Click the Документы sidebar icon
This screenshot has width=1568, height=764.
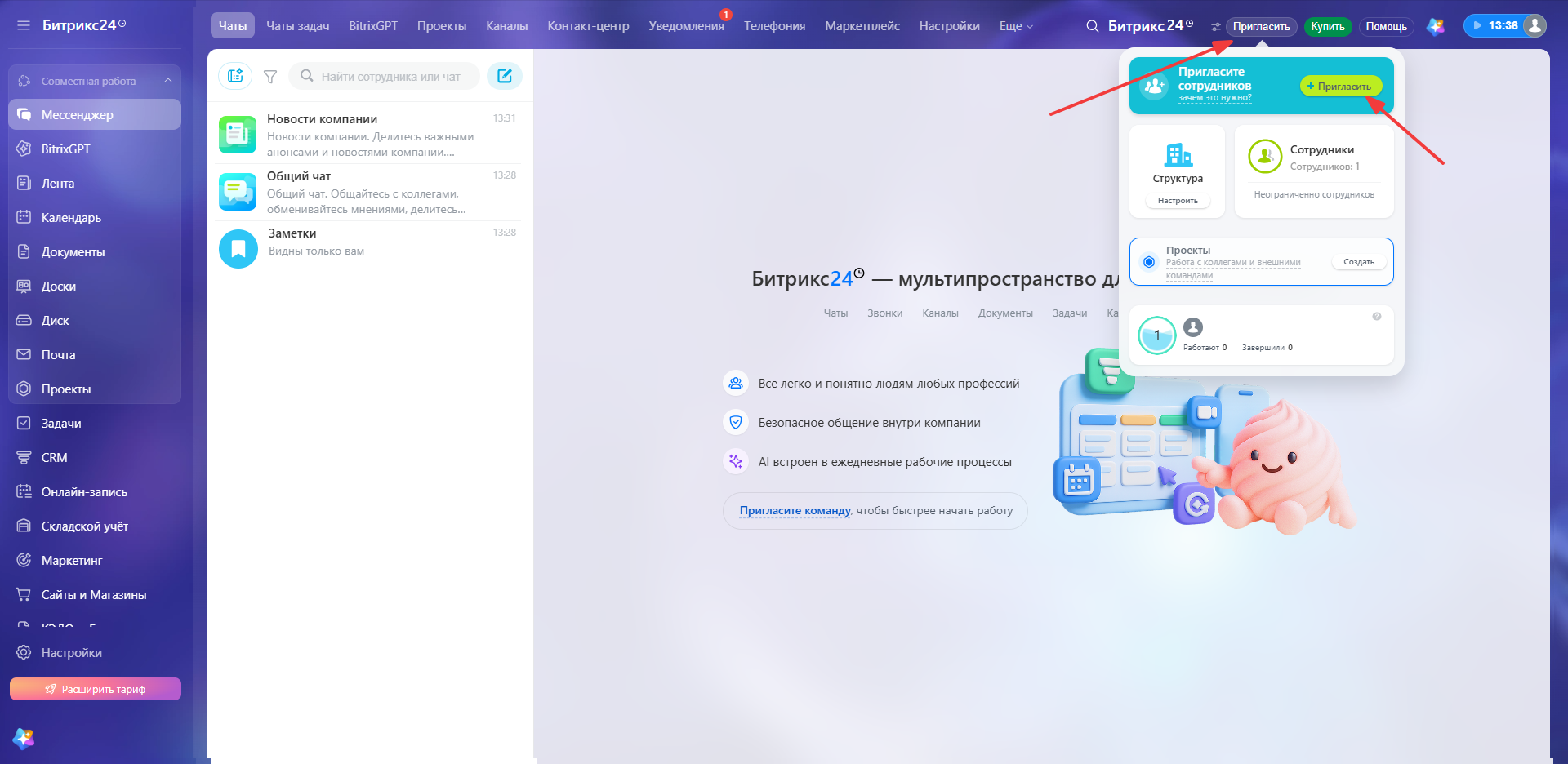click(24, 251)
